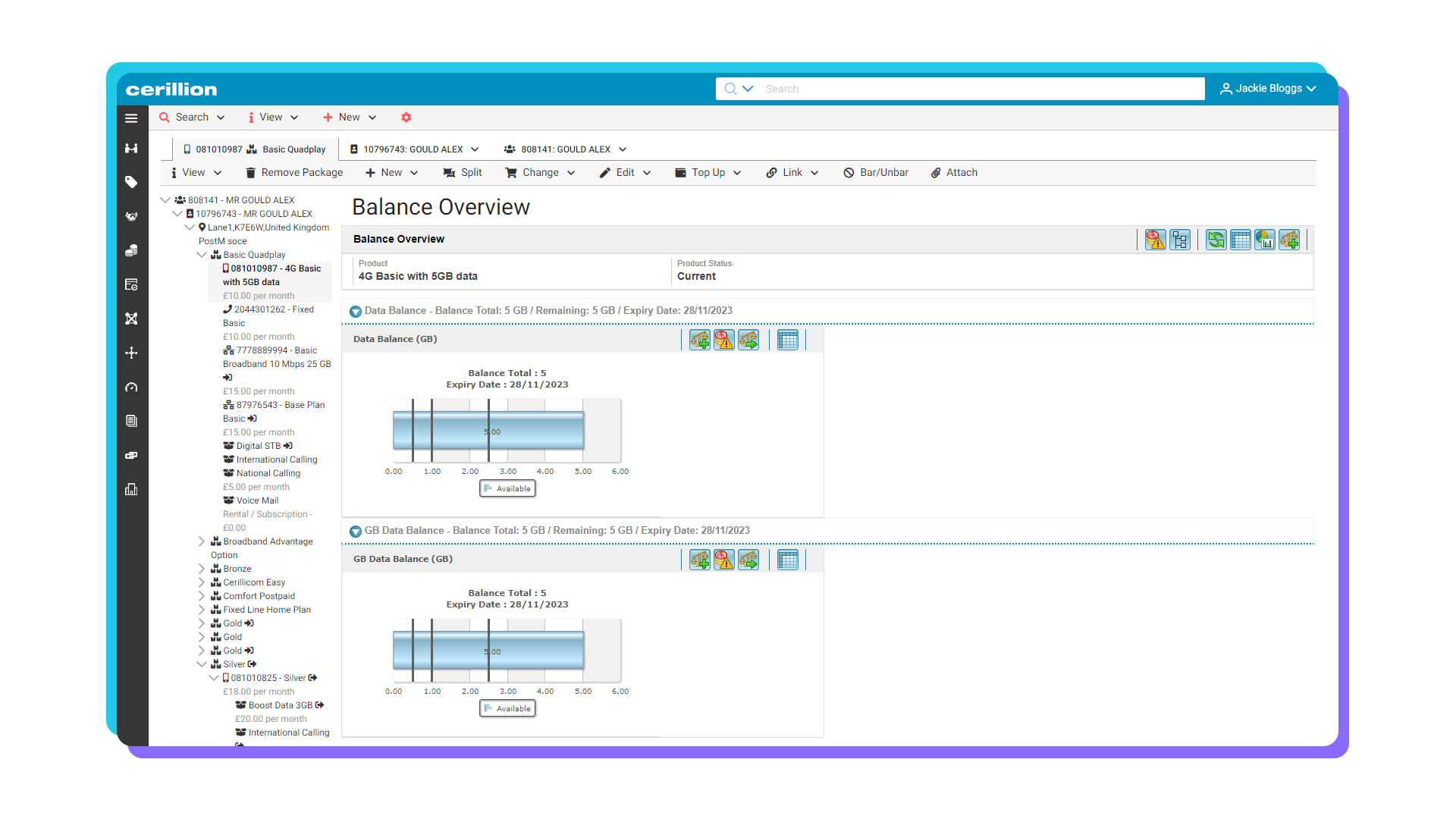Collapse the Basic Quadplay tree node

tap(202, 255)
